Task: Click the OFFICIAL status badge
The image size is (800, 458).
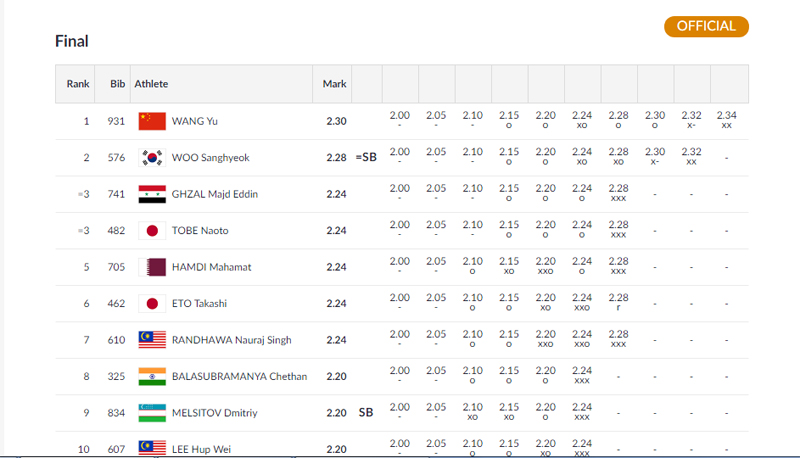Action: point(706,27)
